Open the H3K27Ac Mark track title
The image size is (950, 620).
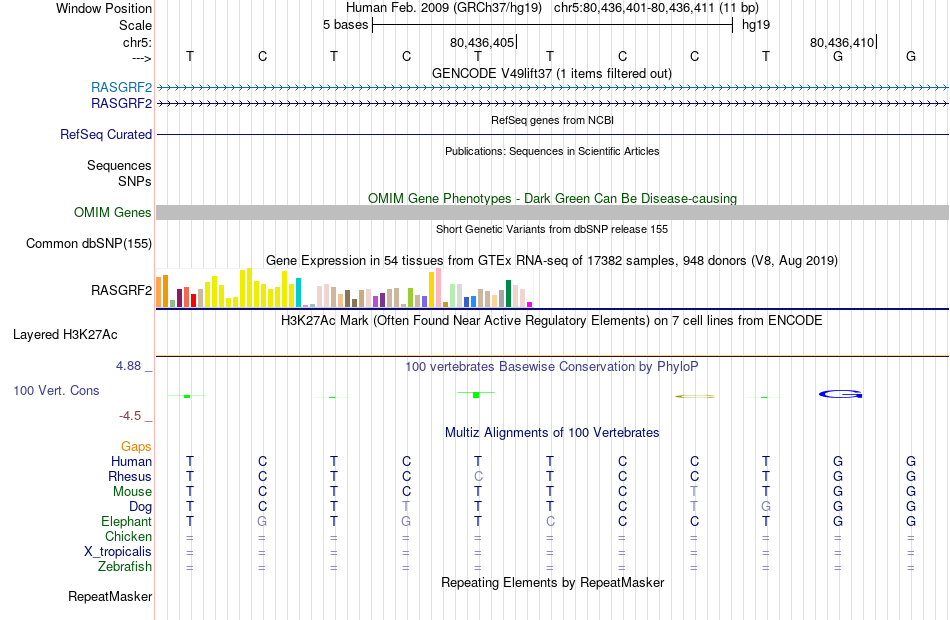click(x=552, y=321)
